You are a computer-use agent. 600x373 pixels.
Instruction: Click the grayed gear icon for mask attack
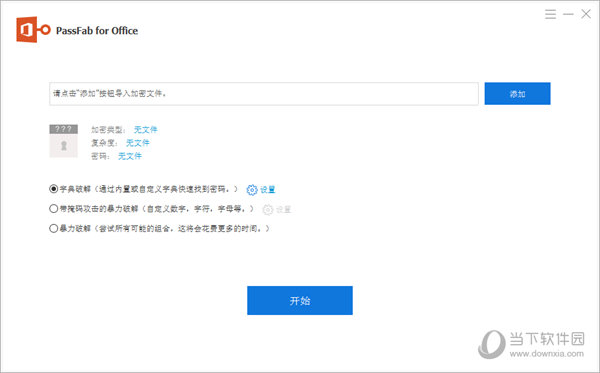coord(267,210)
